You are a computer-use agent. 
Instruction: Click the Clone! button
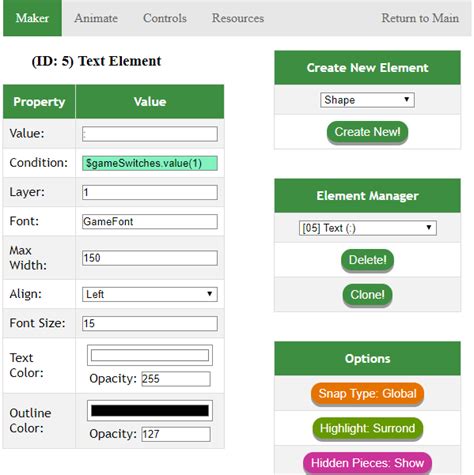click(367, 295)
